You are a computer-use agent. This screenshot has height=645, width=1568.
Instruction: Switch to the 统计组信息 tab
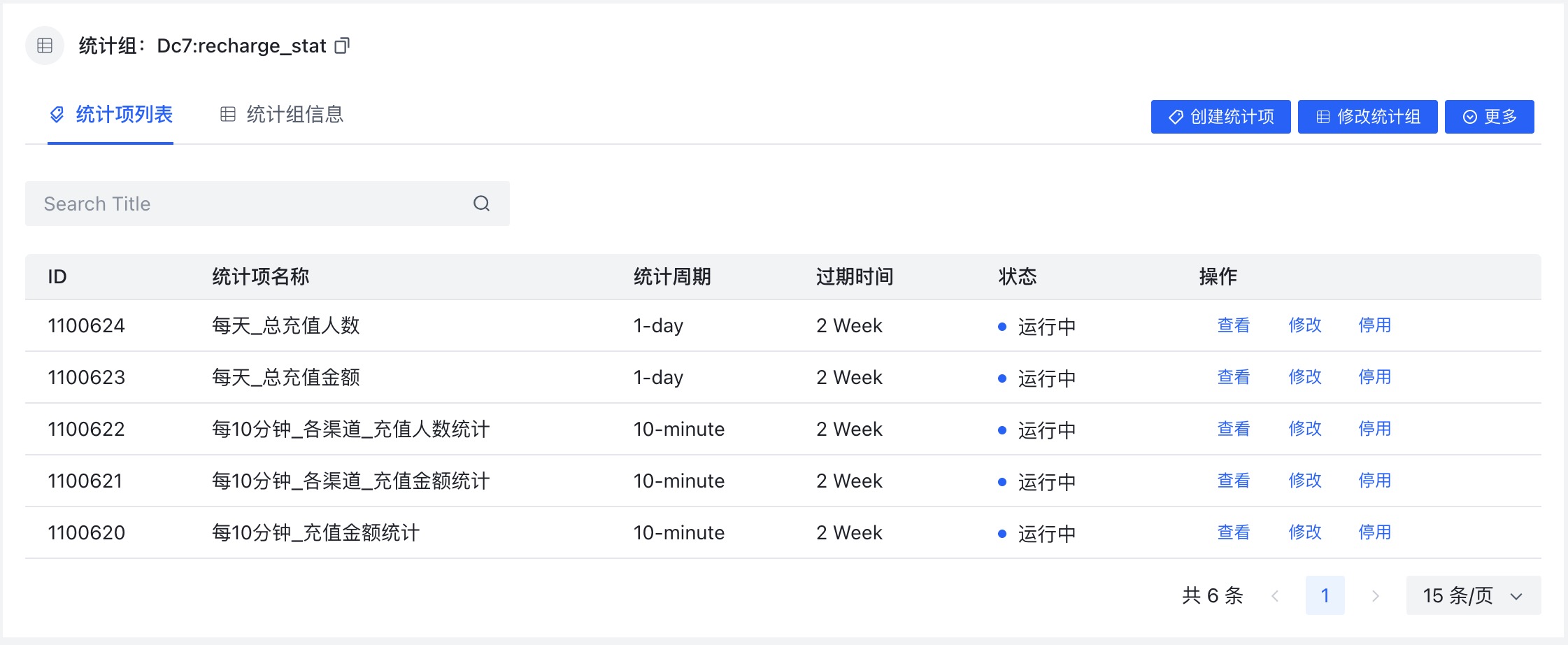pos(282,115)
